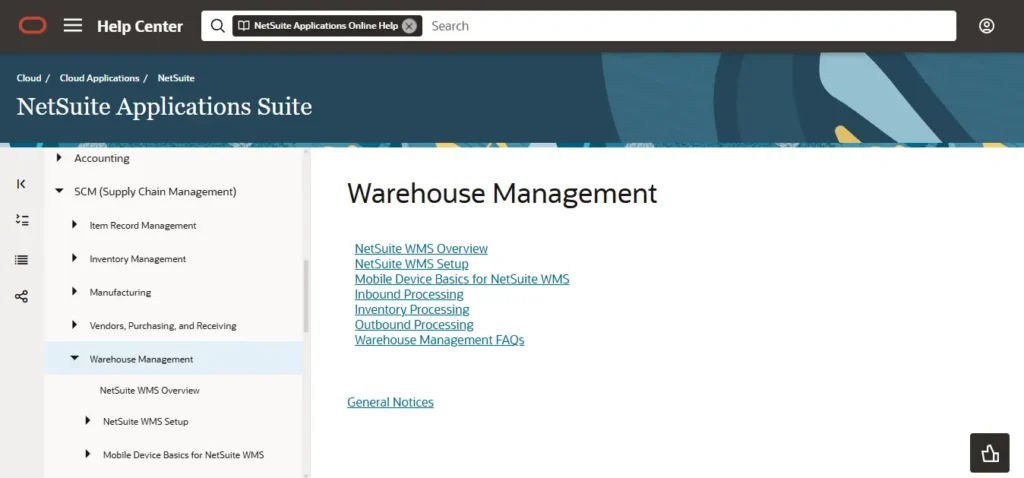Click the thumbs-up feedback button
1024x478 pixels.
(989, 453)
